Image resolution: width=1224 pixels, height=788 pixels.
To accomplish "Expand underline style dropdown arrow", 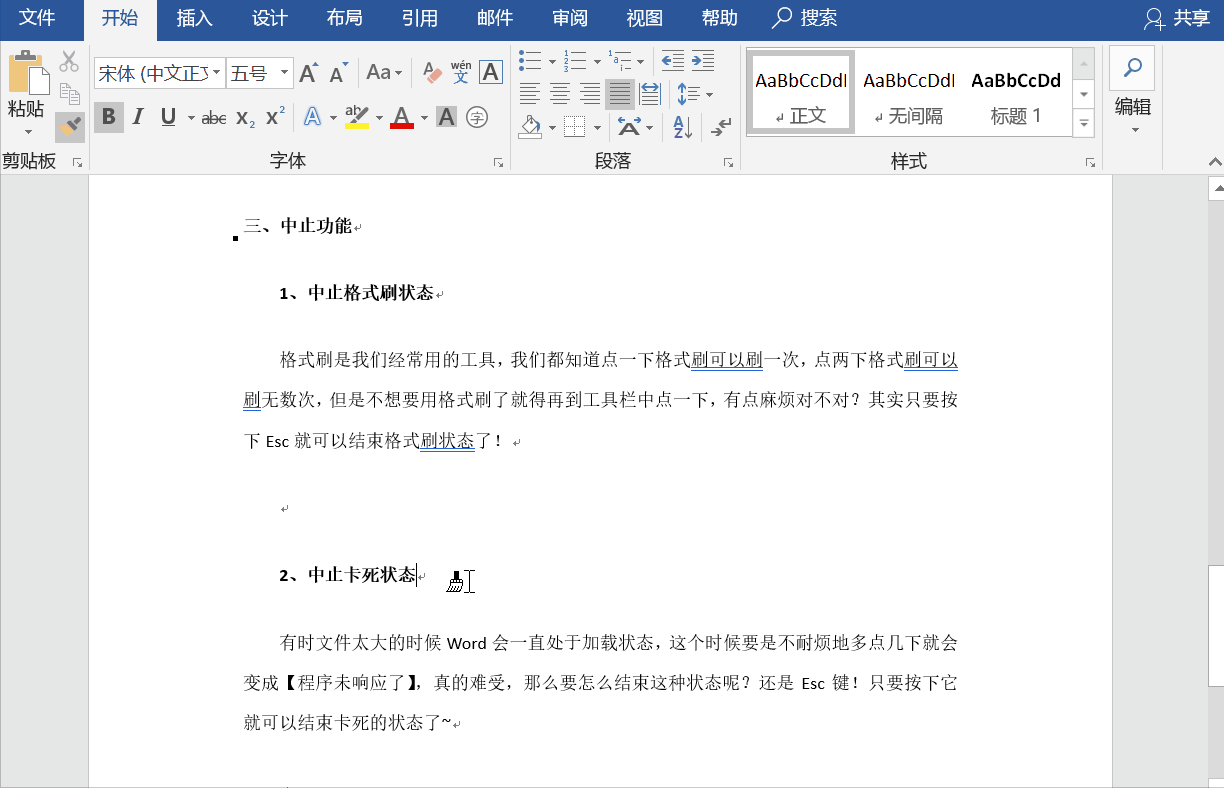I will 189,118.
